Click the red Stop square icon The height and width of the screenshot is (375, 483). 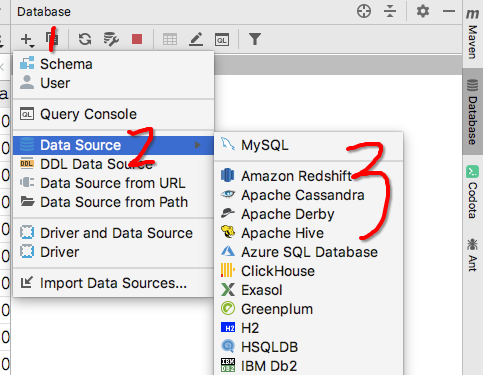[137, 39]
